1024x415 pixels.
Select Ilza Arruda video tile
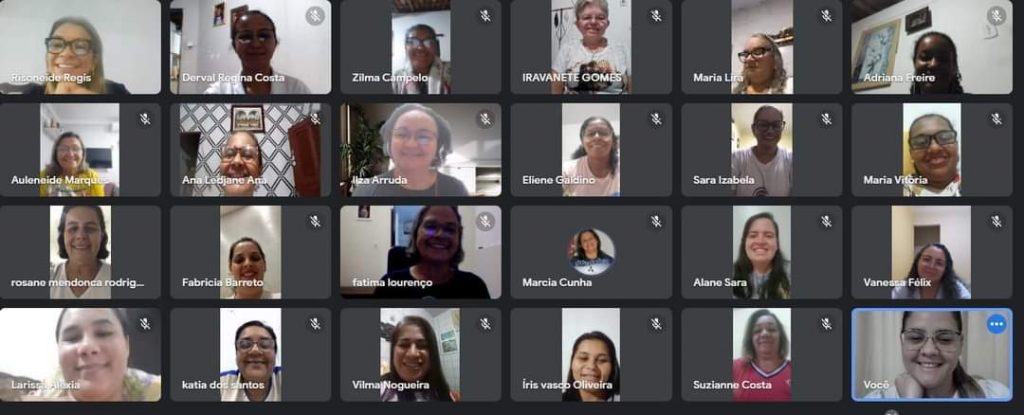click(421, 150)
